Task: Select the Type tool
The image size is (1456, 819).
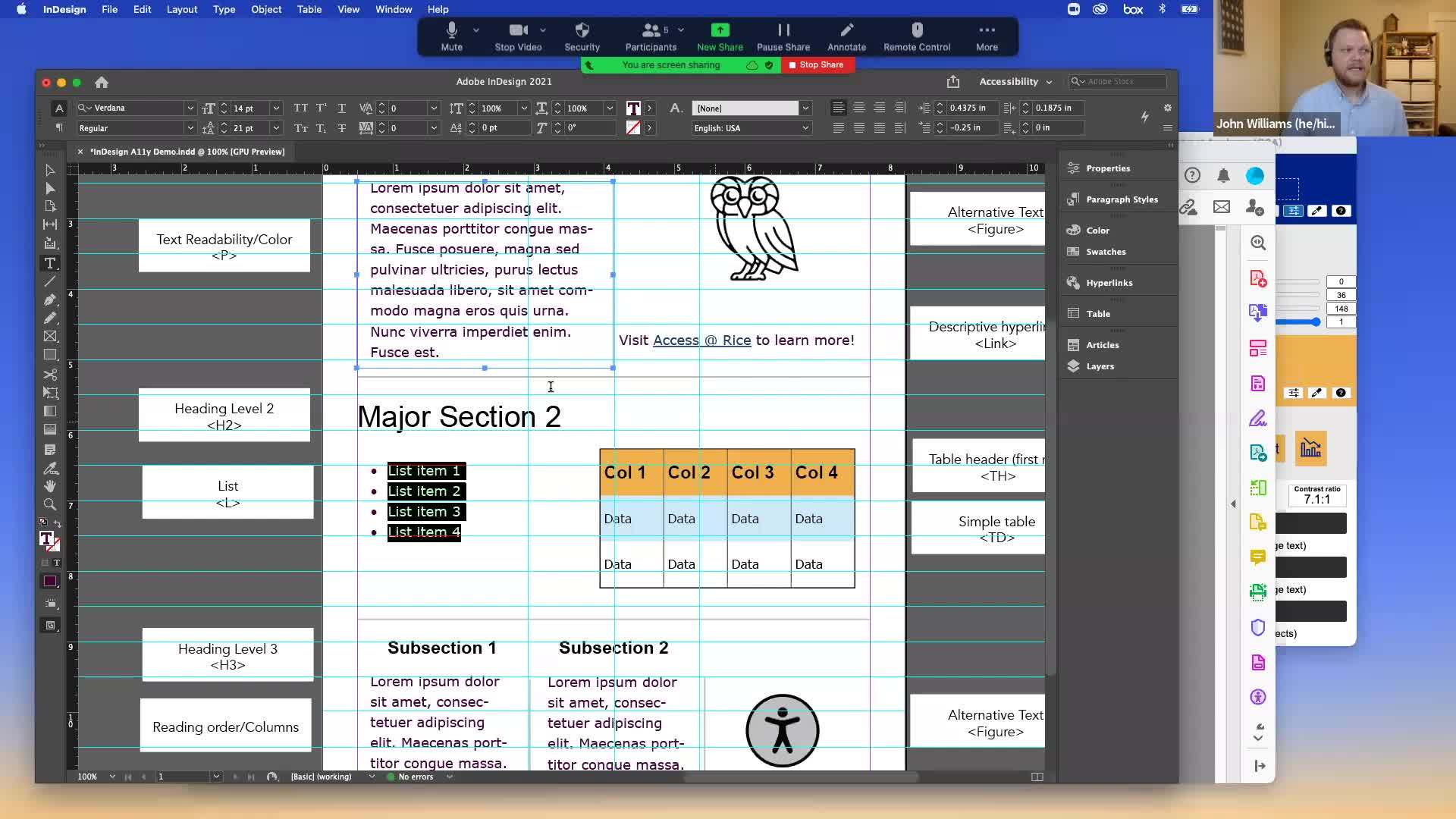Action: tap(50, 263)
